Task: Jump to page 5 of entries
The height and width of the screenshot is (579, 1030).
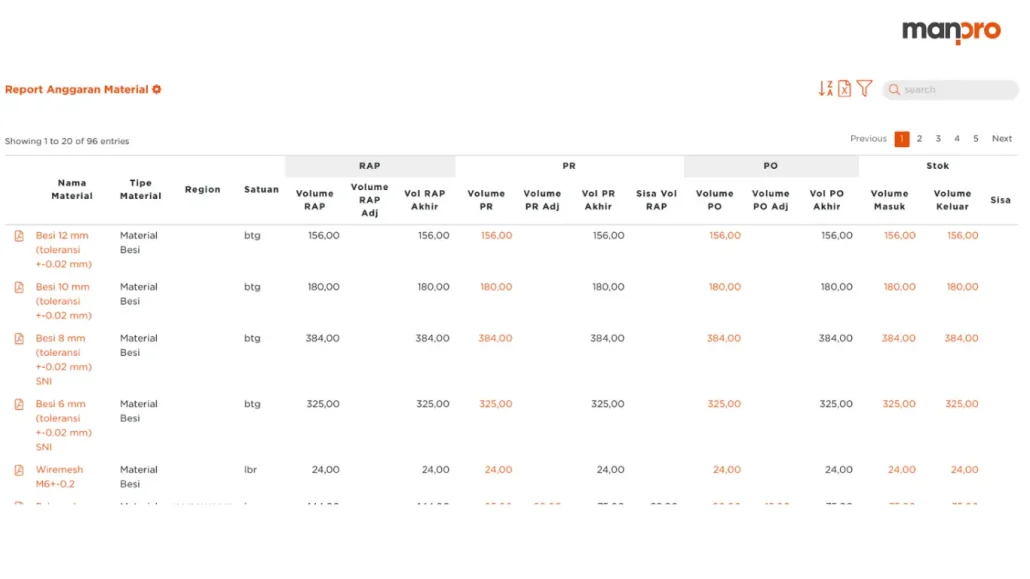Action: point(975,139)
